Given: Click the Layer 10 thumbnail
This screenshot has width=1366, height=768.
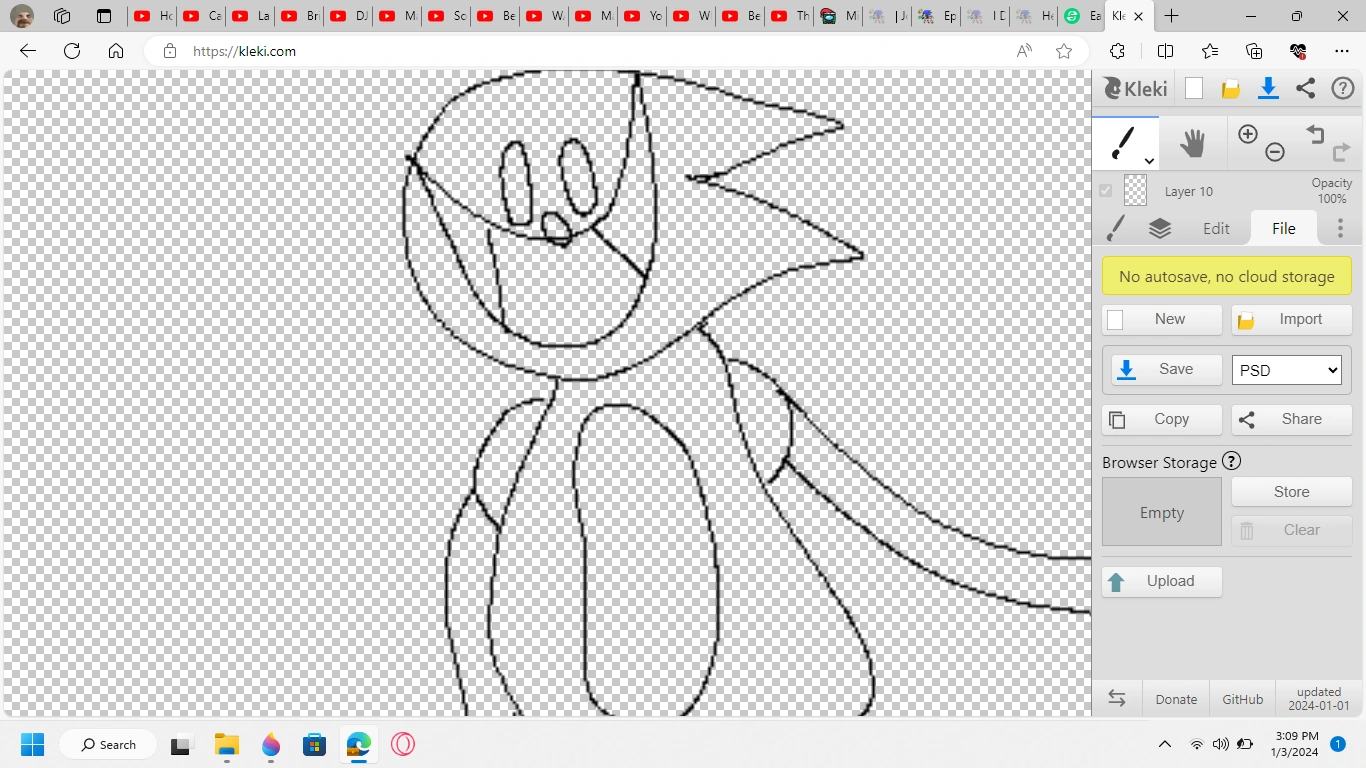Looking at the screenshot, I should pyautogui.click(x=1136, y=190).
